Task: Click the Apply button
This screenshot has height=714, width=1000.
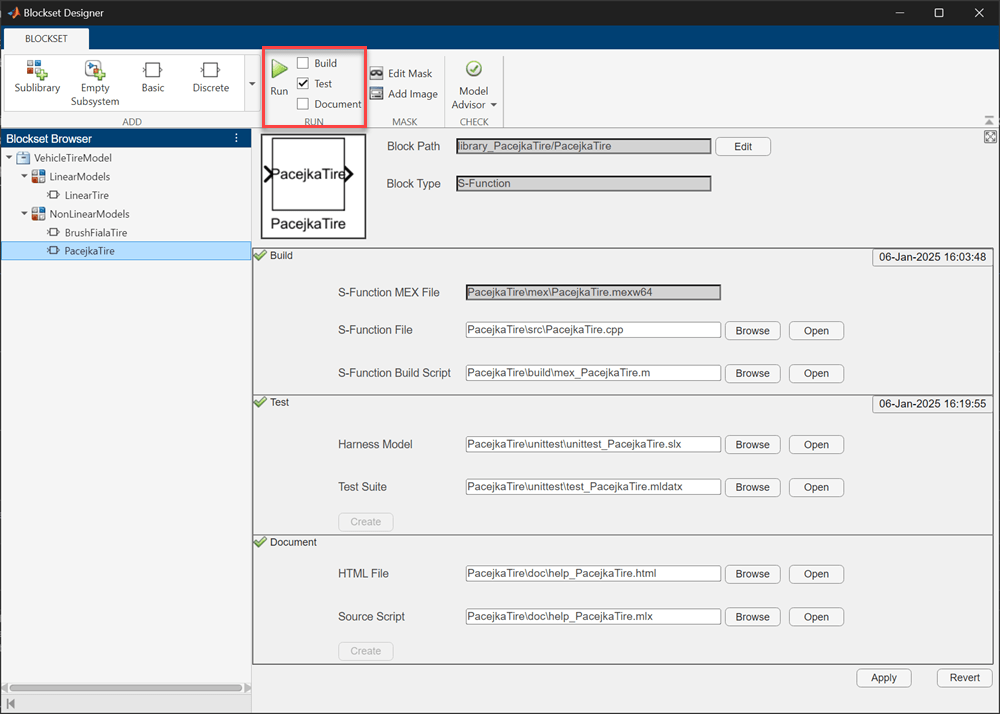Action: pyautogui.click(x=883, y=677)
